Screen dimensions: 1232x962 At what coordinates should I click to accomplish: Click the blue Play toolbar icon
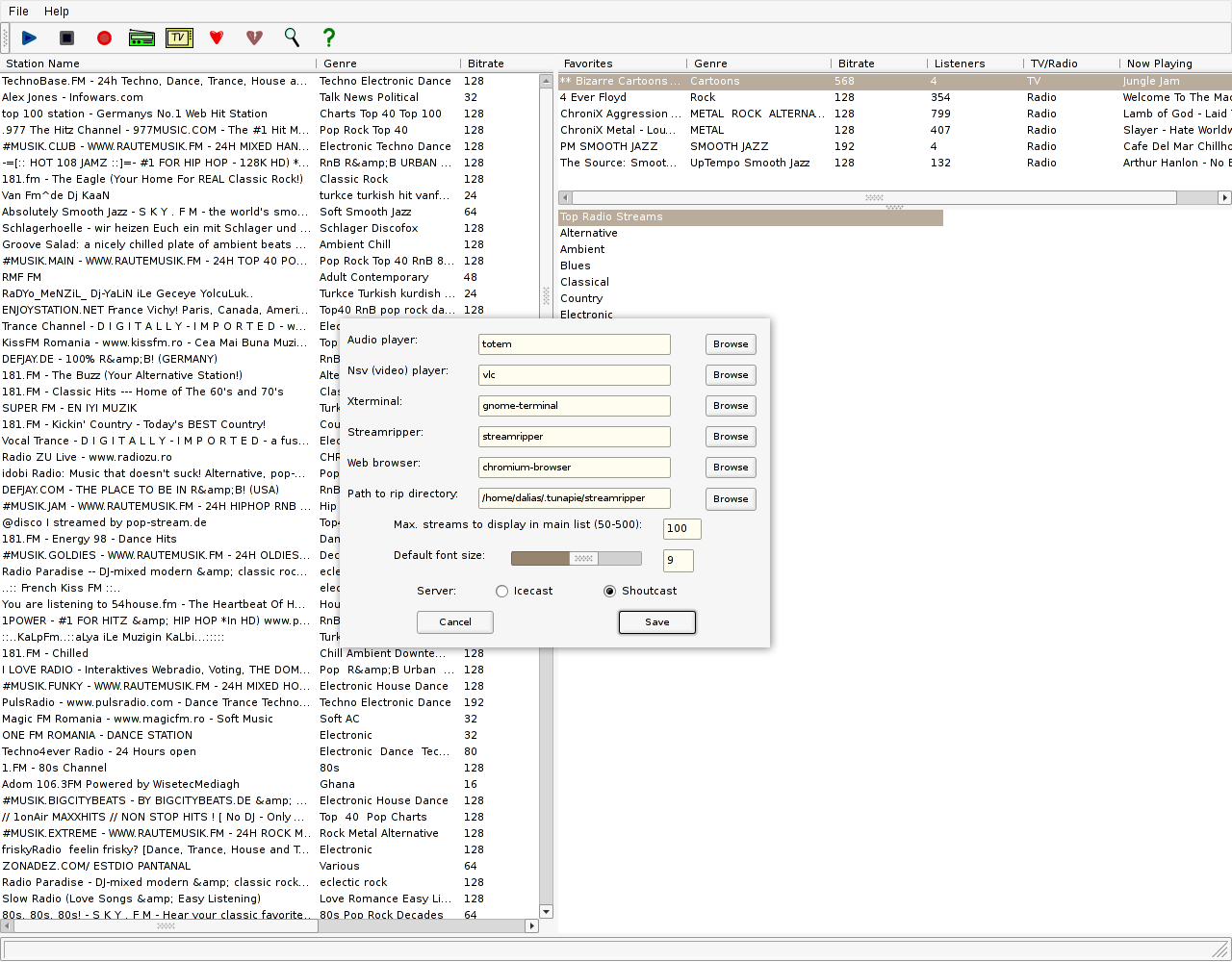[x=29, y=38]
